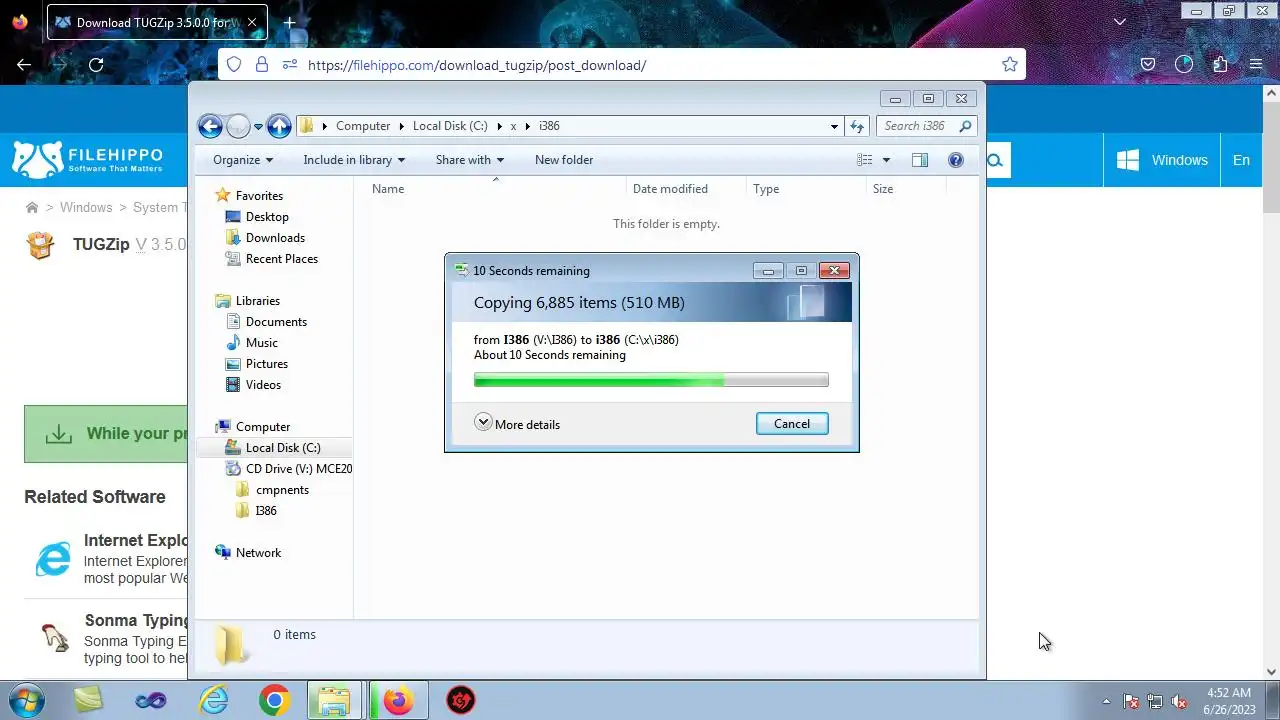Click the site padlock in the address bar

pos(262,65)
